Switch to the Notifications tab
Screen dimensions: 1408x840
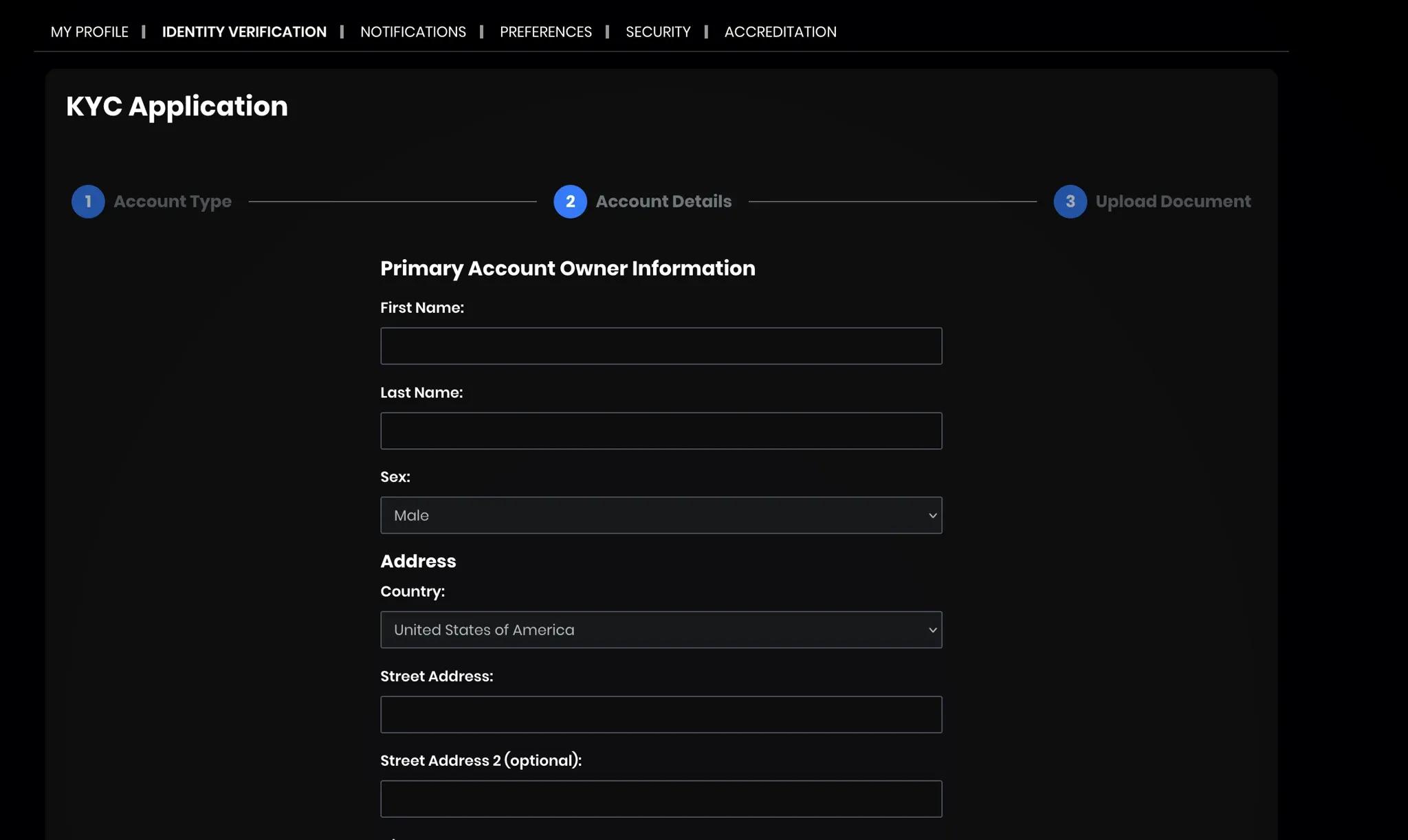coord(412,32)
